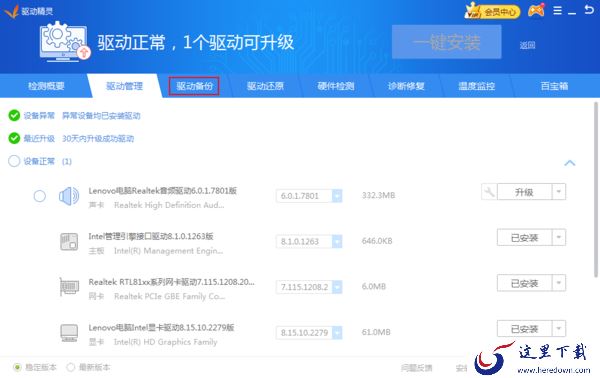Click 已安装 for Realtek RTL81xx network driver

click(x=524, y=283)
